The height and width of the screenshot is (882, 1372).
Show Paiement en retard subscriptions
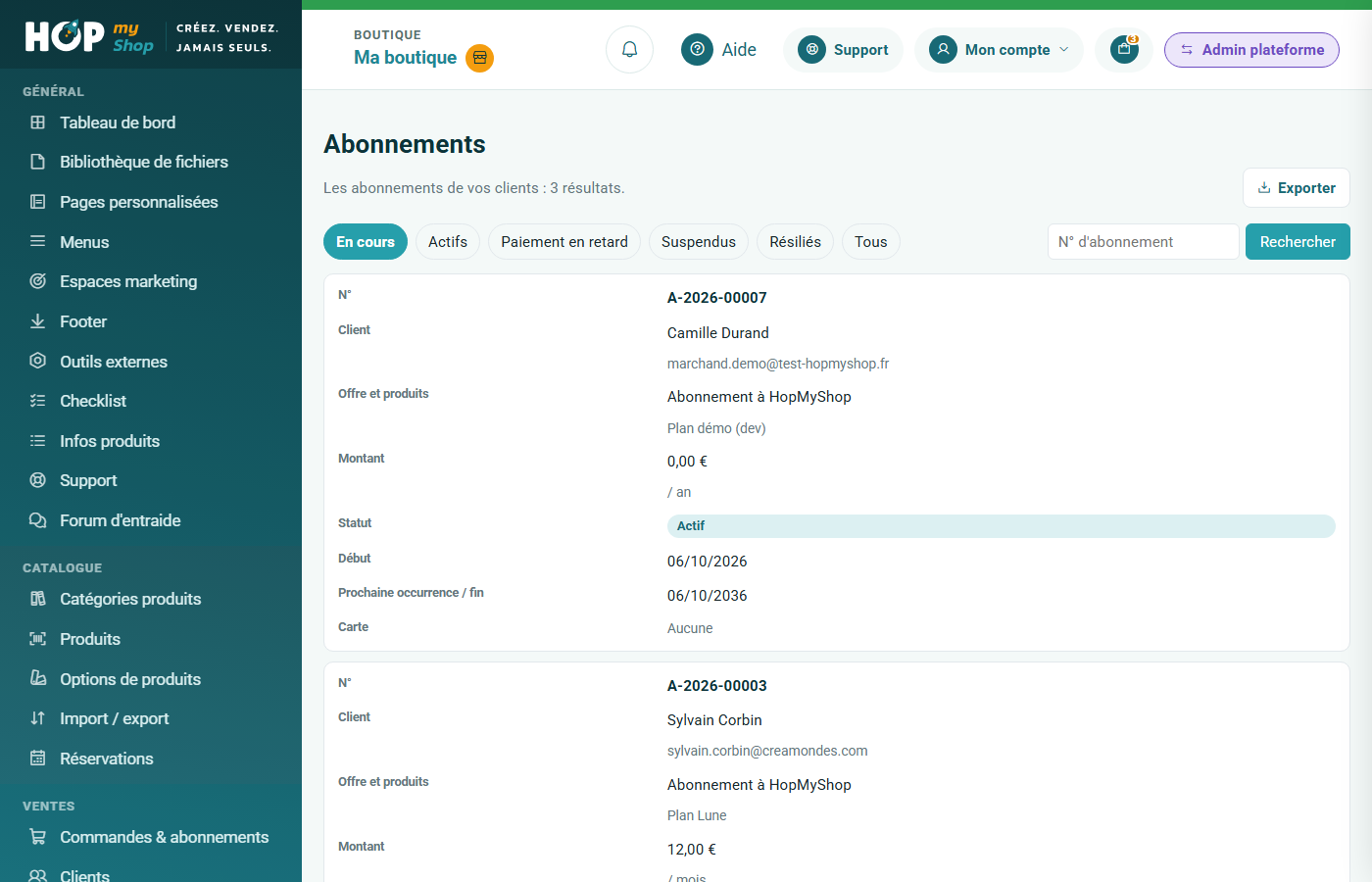564,242
